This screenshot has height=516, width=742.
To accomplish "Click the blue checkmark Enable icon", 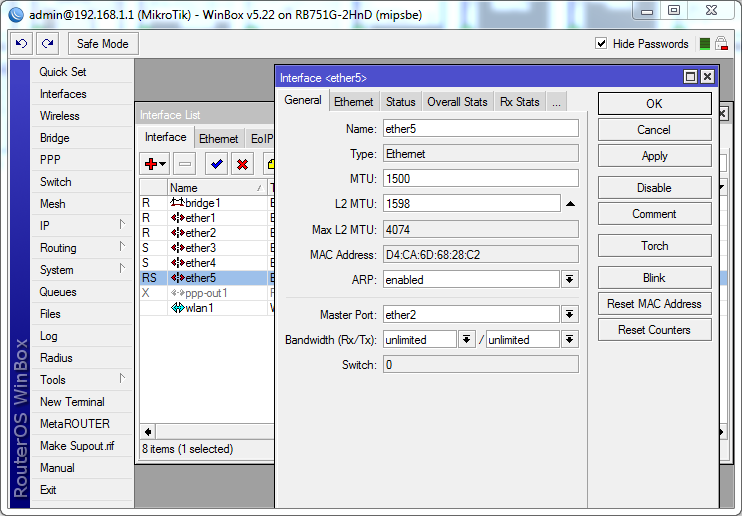I will [x=217, y=164].
